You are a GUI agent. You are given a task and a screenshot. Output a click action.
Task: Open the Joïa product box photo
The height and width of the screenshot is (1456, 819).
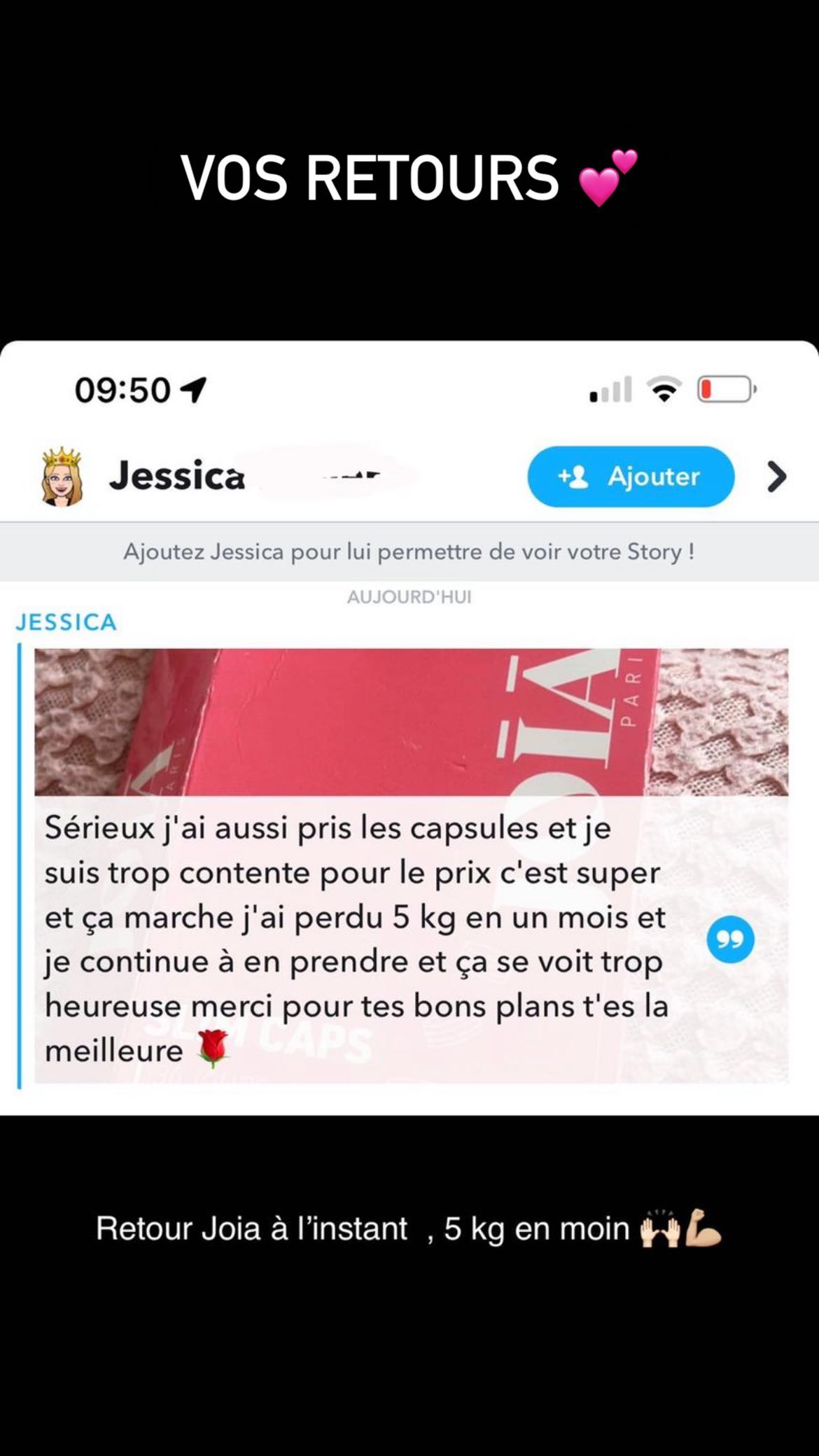pos(412,722)
